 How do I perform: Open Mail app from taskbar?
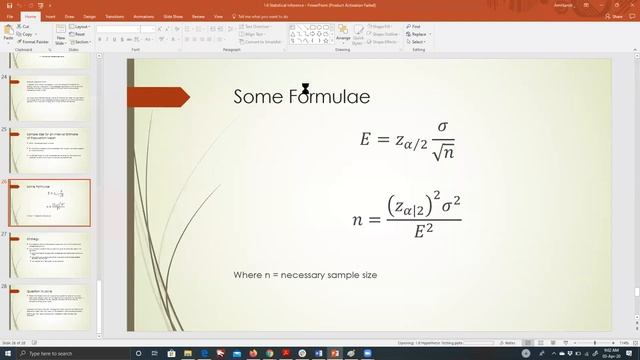tap(237, 353)
